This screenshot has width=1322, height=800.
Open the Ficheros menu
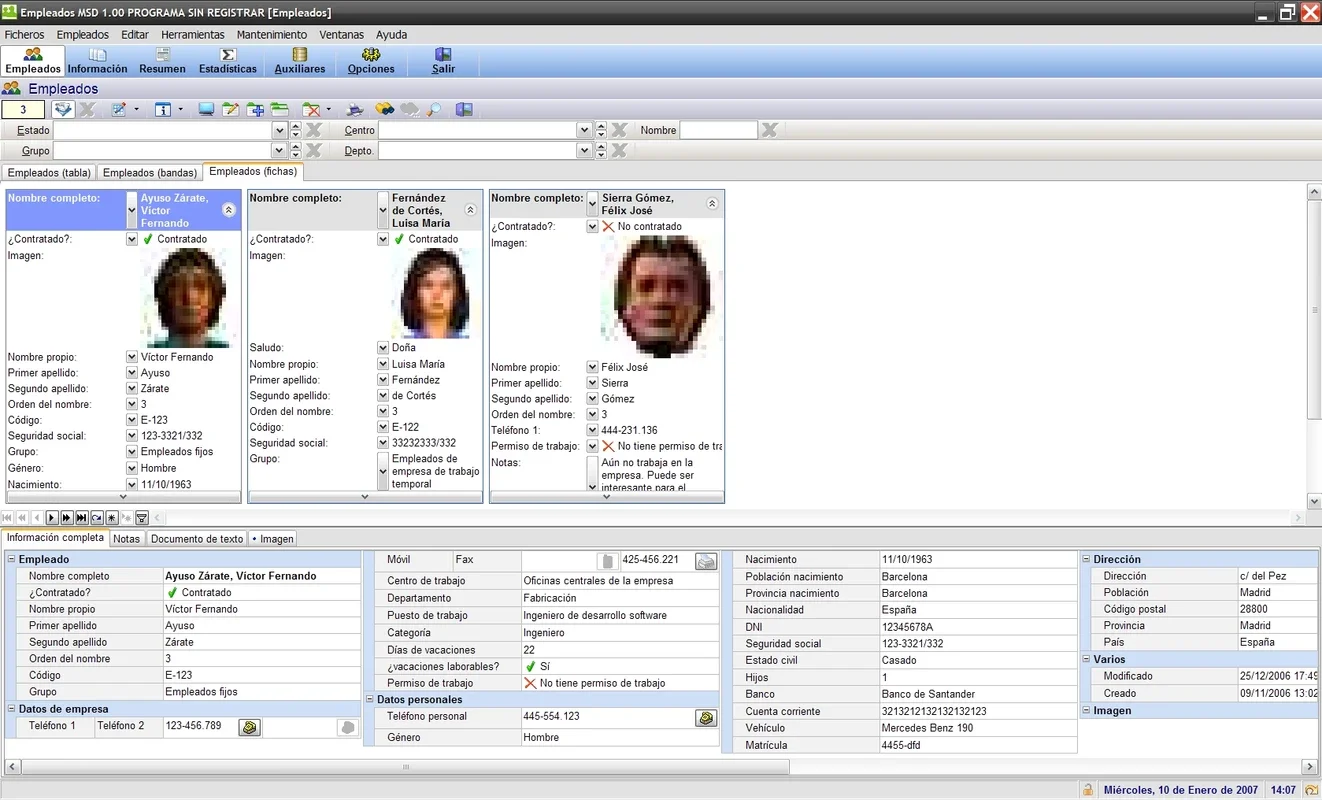coord(24,34)
